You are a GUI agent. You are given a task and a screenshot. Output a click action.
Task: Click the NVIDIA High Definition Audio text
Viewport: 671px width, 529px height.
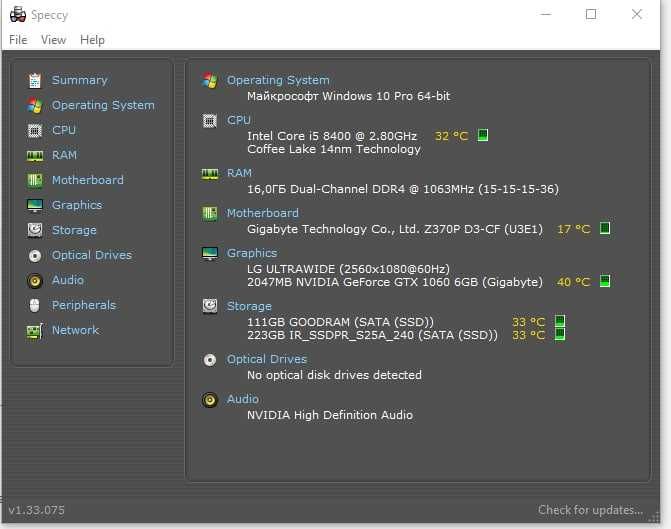pos(330,415)
